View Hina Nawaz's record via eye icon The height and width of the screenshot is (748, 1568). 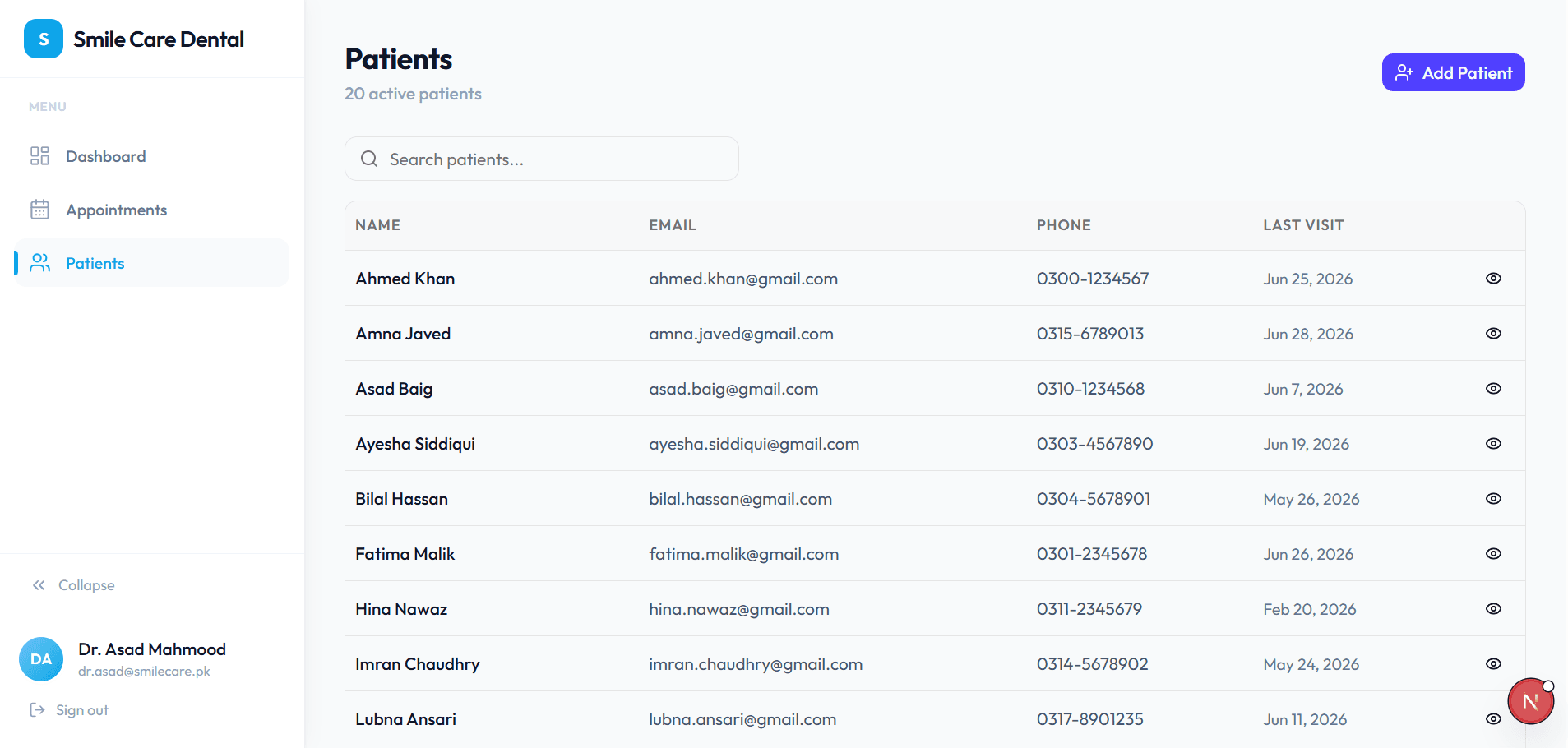pyautogui.click(x=1493, y=608)
